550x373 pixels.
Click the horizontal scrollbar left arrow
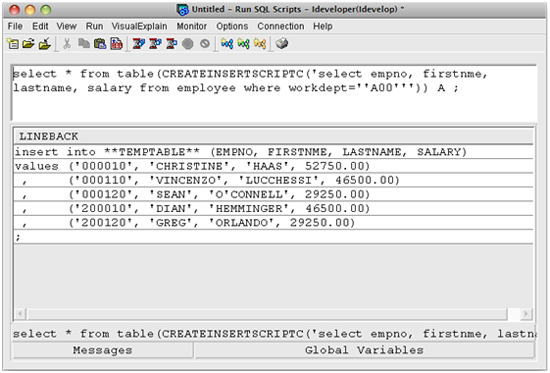20,314
